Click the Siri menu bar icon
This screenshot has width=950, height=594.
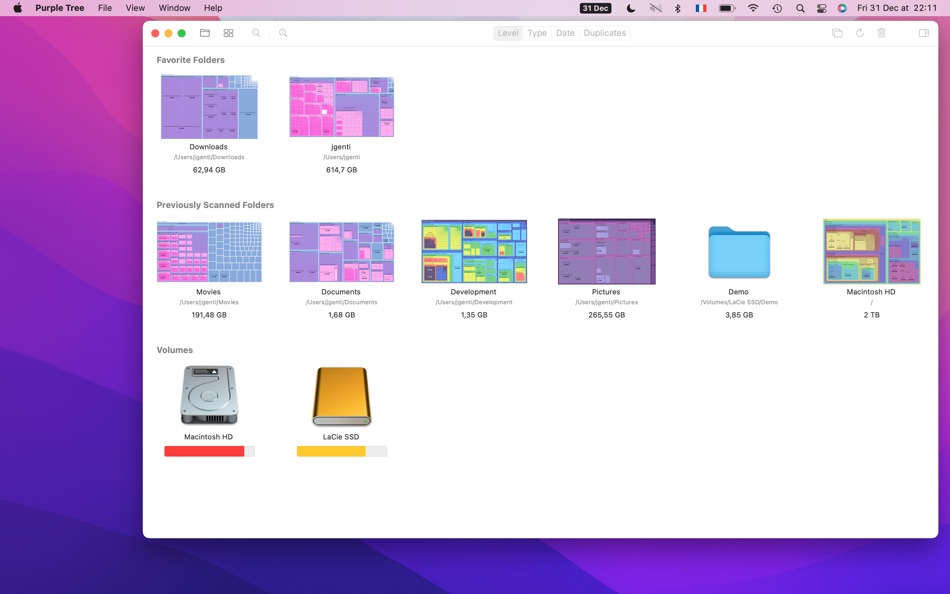(842, 8)
